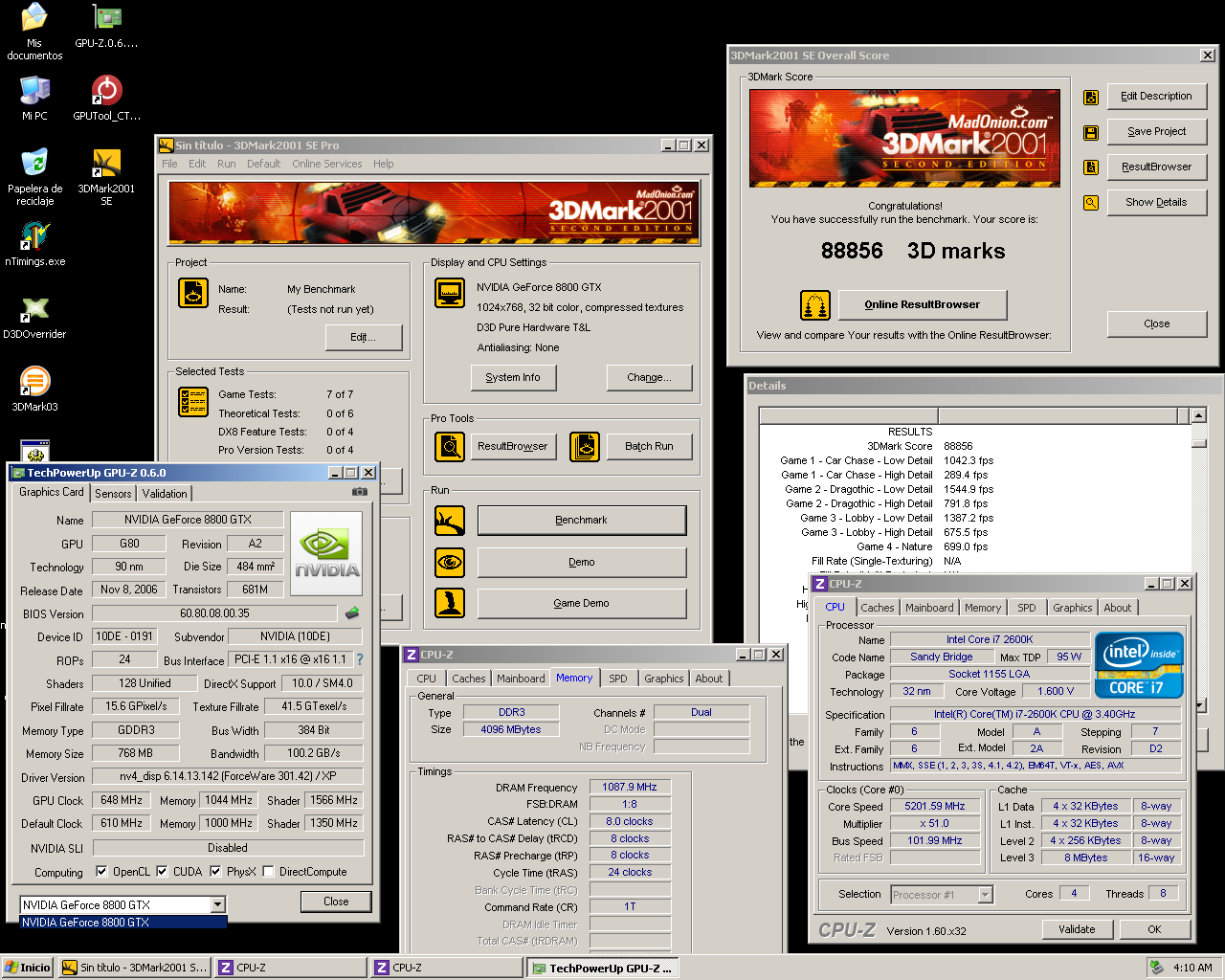Viewport: 1225px width, 980px height.
Task: Switch to TechPowerUp GPU-Z taskbar button
Action: pyautogui.click(x=602, y=968)
